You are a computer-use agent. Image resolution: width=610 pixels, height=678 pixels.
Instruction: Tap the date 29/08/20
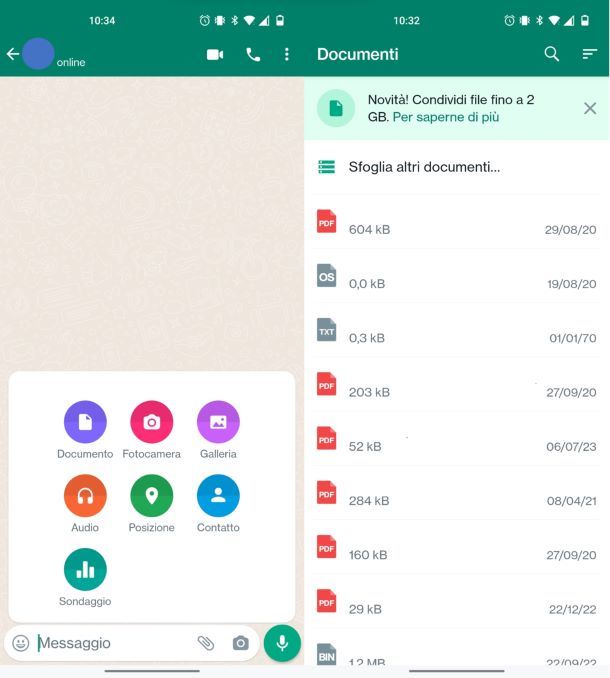point(571,230)
